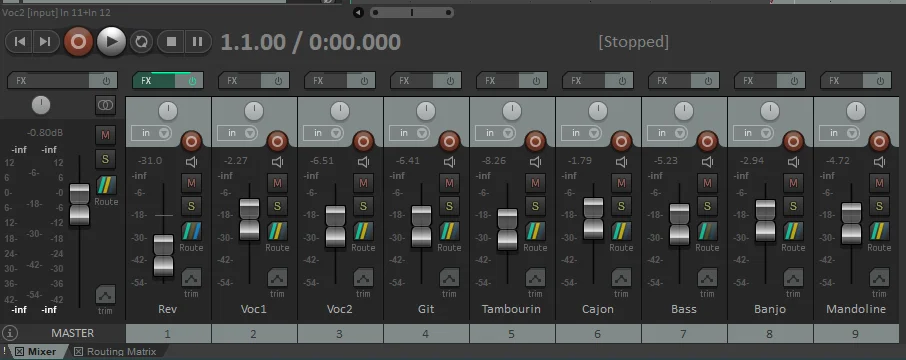Solo the Bass track
This screenshot has width=906, height=360.
[x=707, y=206]
